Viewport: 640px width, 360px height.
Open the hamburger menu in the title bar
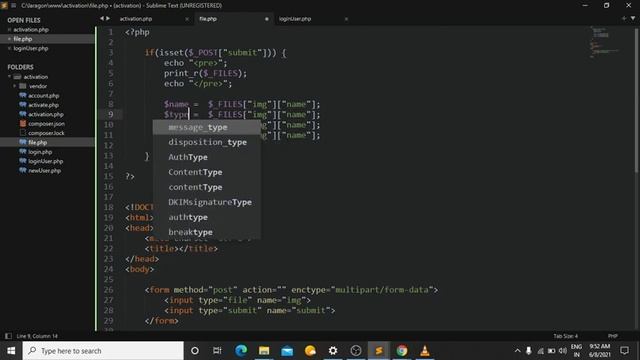point(13,5)
